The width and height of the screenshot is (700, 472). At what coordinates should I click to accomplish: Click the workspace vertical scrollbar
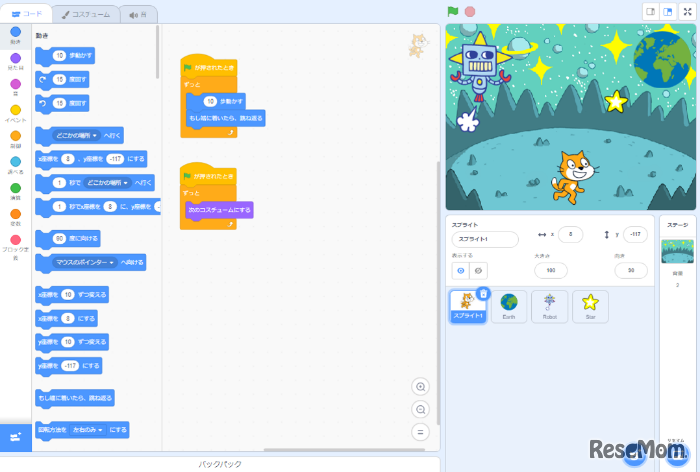tap(438, 292)
